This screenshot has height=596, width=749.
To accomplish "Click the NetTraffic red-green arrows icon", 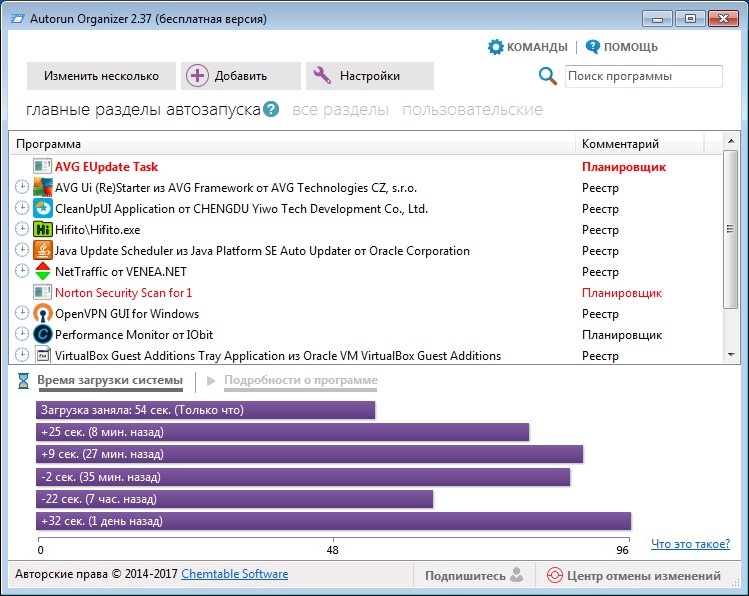I will [x=43, y=271].
